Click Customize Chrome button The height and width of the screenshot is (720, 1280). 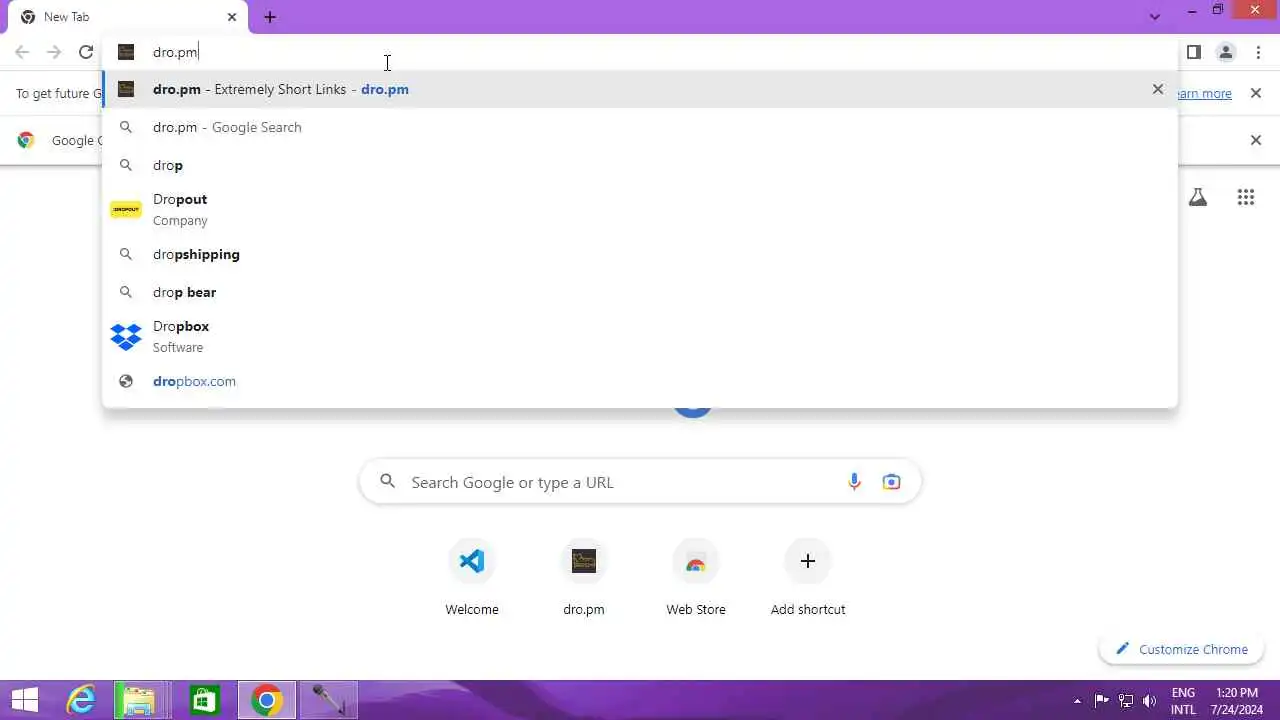[1182, 649]
